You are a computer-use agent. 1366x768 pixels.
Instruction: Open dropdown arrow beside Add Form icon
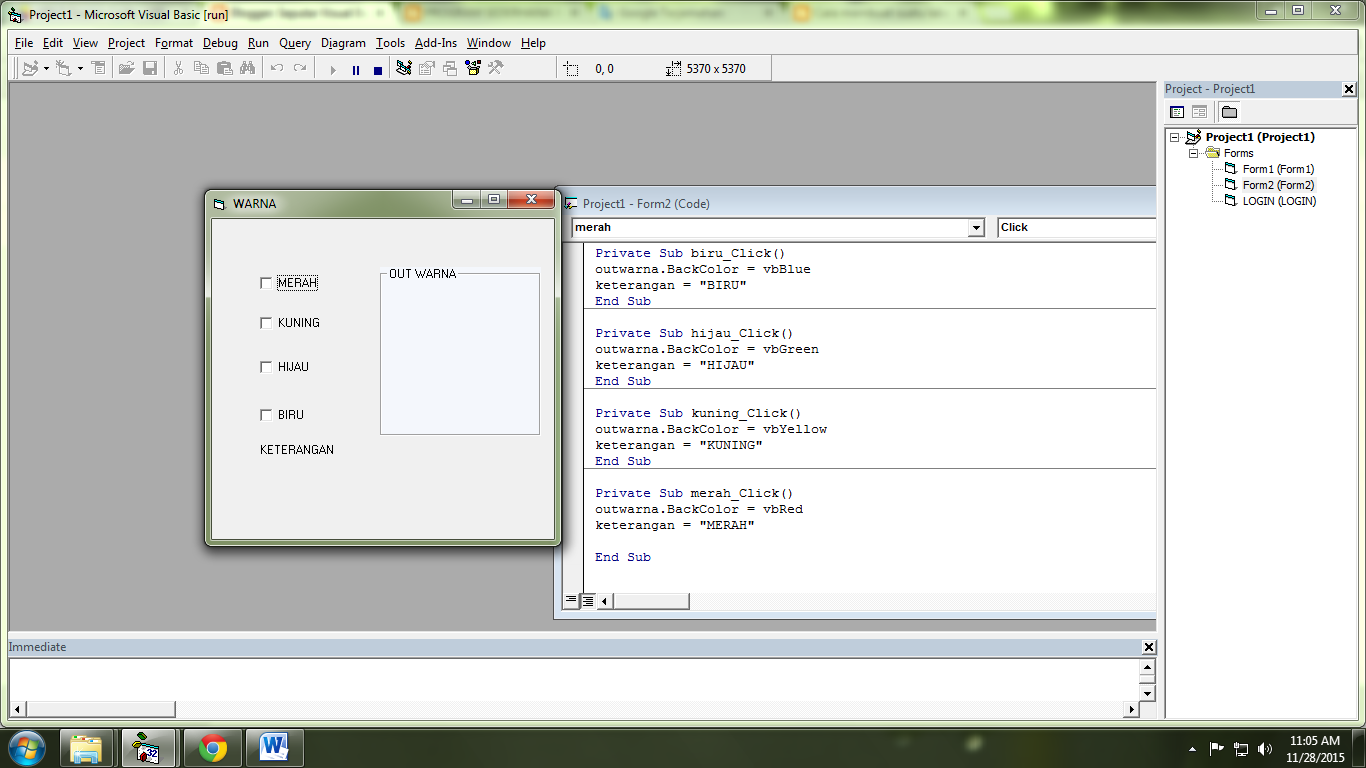click(79, 69)
